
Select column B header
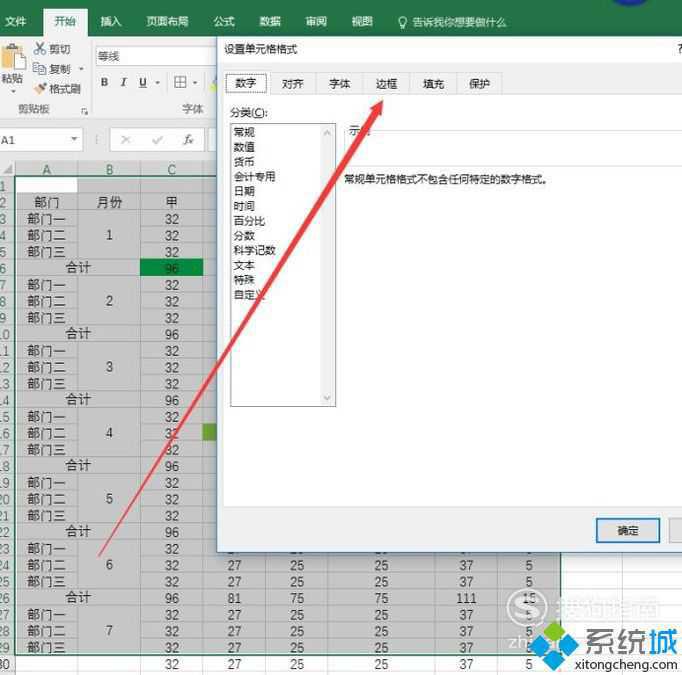pyautogui.click(x=109, y=169)
